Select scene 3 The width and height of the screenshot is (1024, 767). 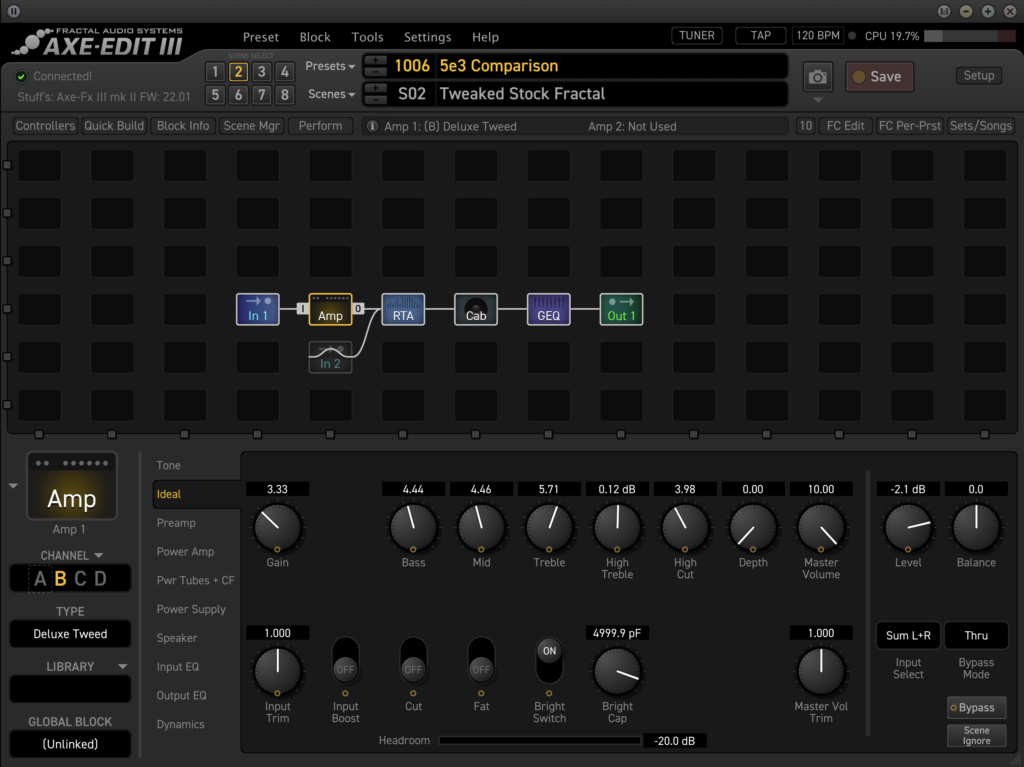coord(261,72)
